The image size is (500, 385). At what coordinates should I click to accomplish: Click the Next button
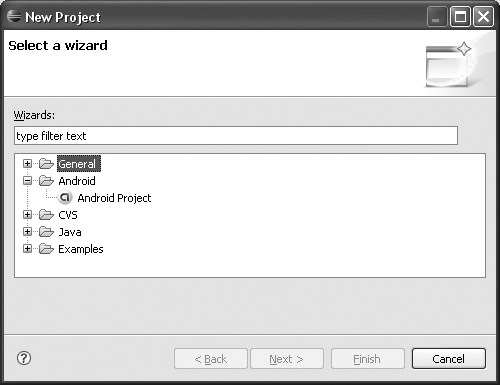tap(287, 359)
